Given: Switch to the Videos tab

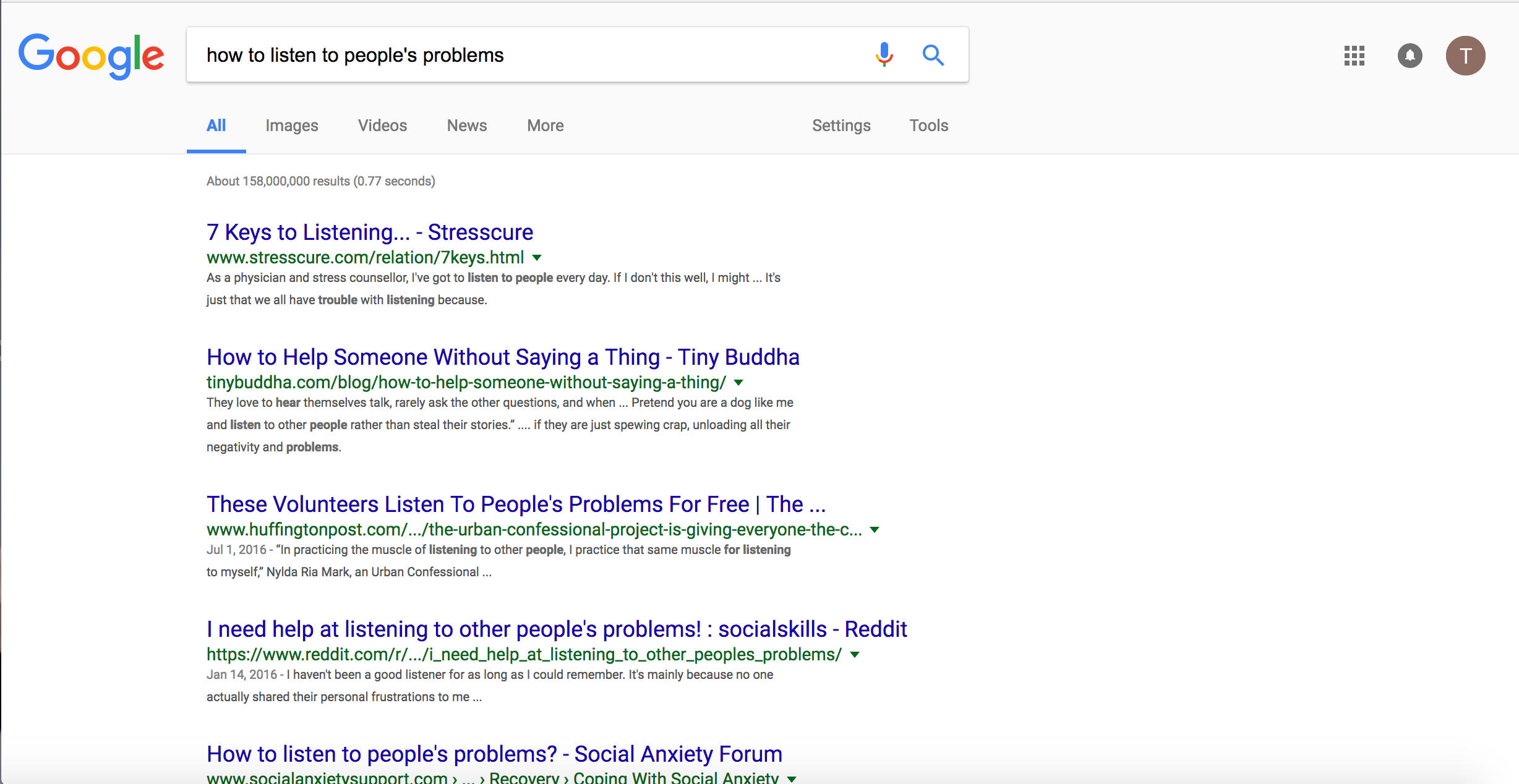Looking at the screenshot, I should pyautogui.click(x=382, y=126).
